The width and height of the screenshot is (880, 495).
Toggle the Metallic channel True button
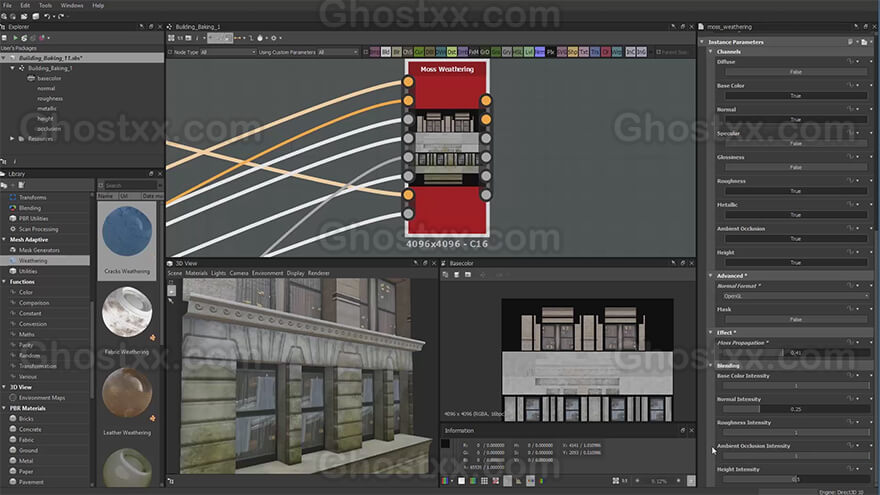(796, 215)
